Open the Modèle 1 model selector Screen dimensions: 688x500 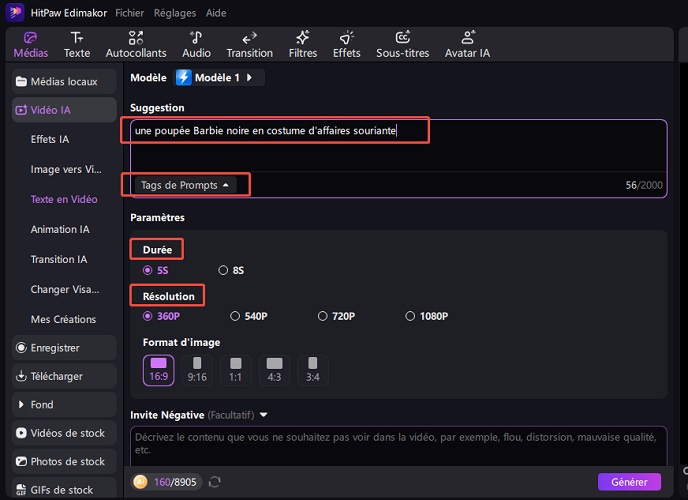220,78
